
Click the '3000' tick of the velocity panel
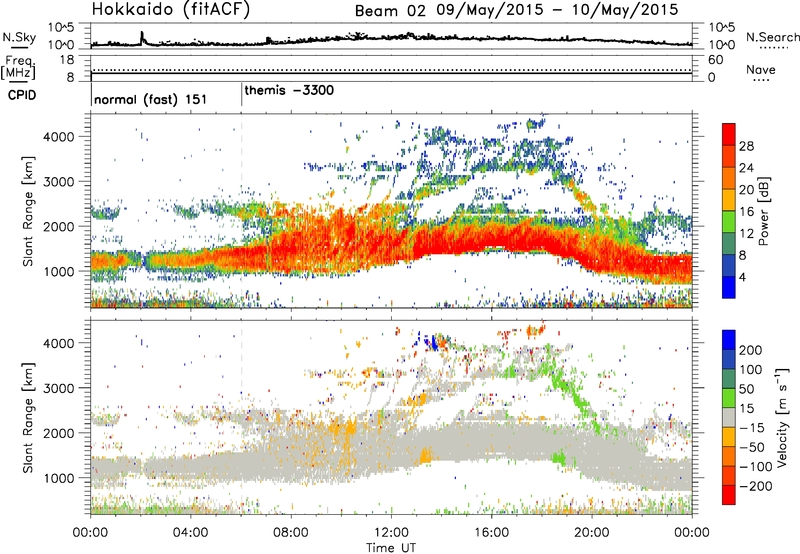[x=59, y=388]
